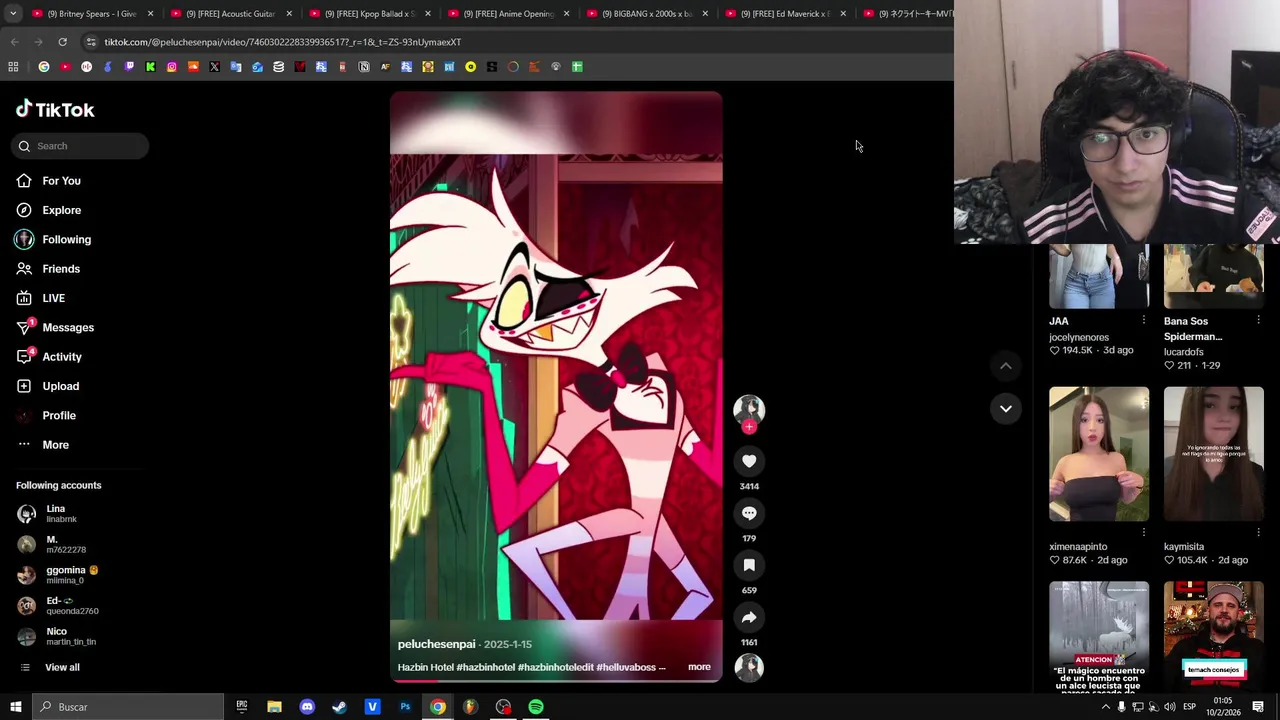
Task: Open Spotify from the taskbar
Action: (x=536, y=707)
